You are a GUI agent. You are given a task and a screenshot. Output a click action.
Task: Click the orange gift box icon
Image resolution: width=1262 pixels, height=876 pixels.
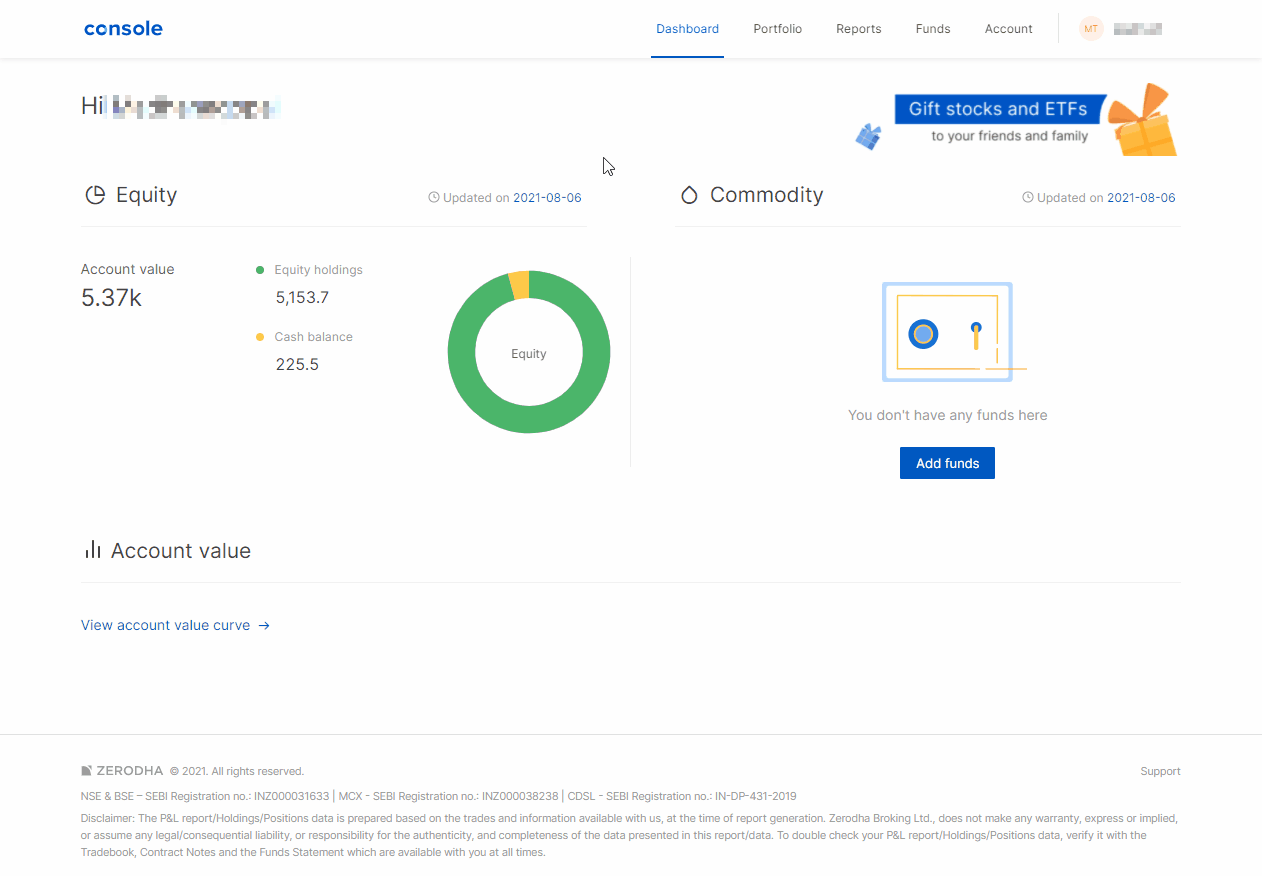tap(1145, 122)
